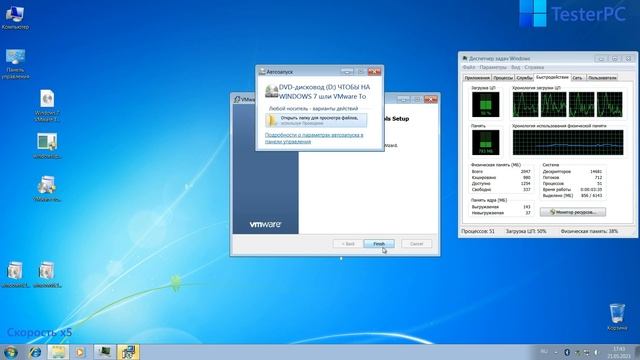Switch to Task Manager taskbar button
Screen dimensions: 640x360
[104, 352]
